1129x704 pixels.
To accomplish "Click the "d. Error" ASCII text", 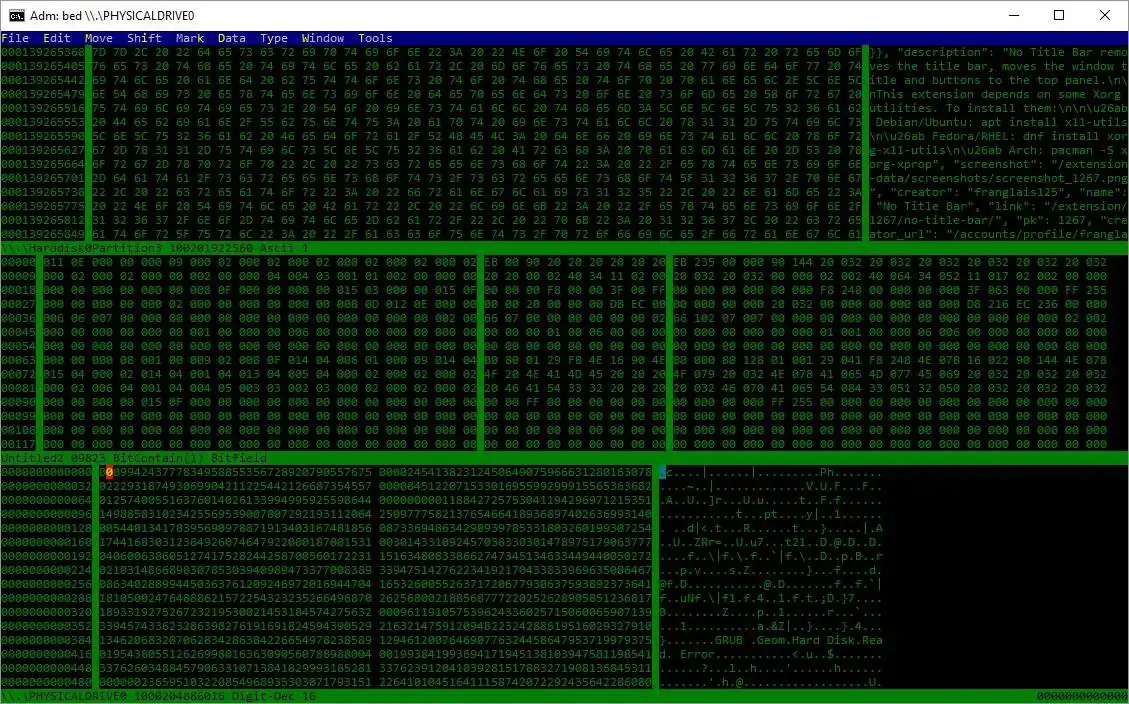I will pos(687,654).
